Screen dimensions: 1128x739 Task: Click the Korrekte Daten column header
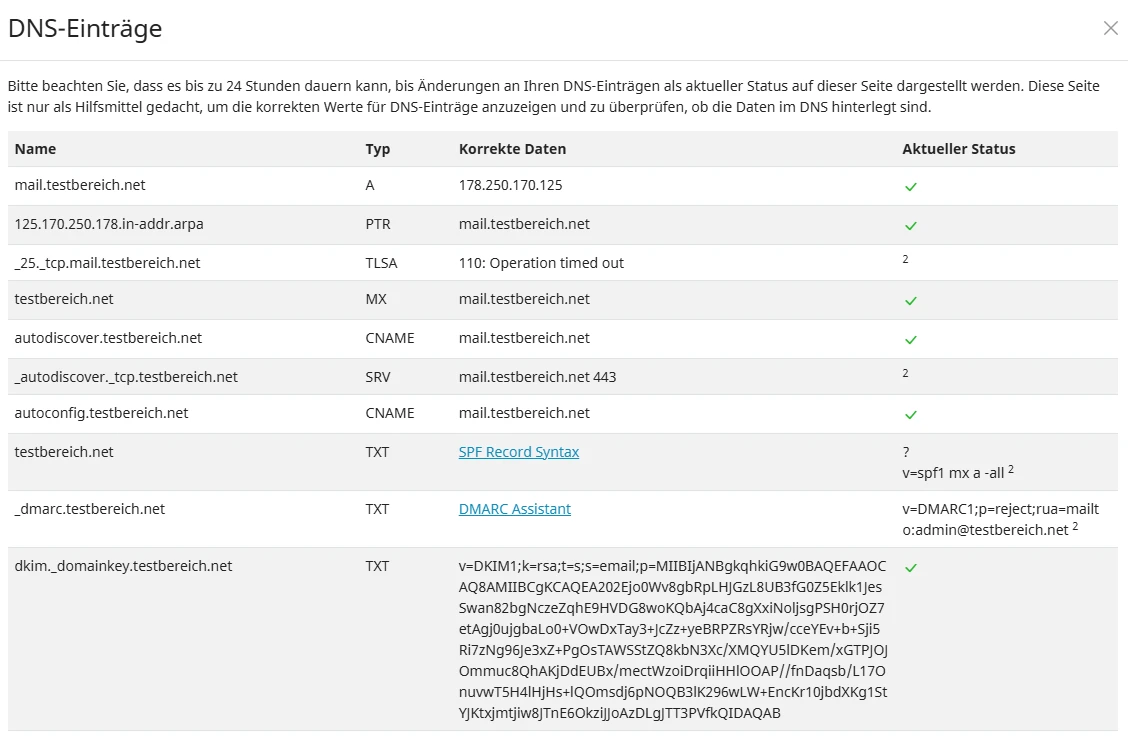pyautogui.click(x=512, y=149)
